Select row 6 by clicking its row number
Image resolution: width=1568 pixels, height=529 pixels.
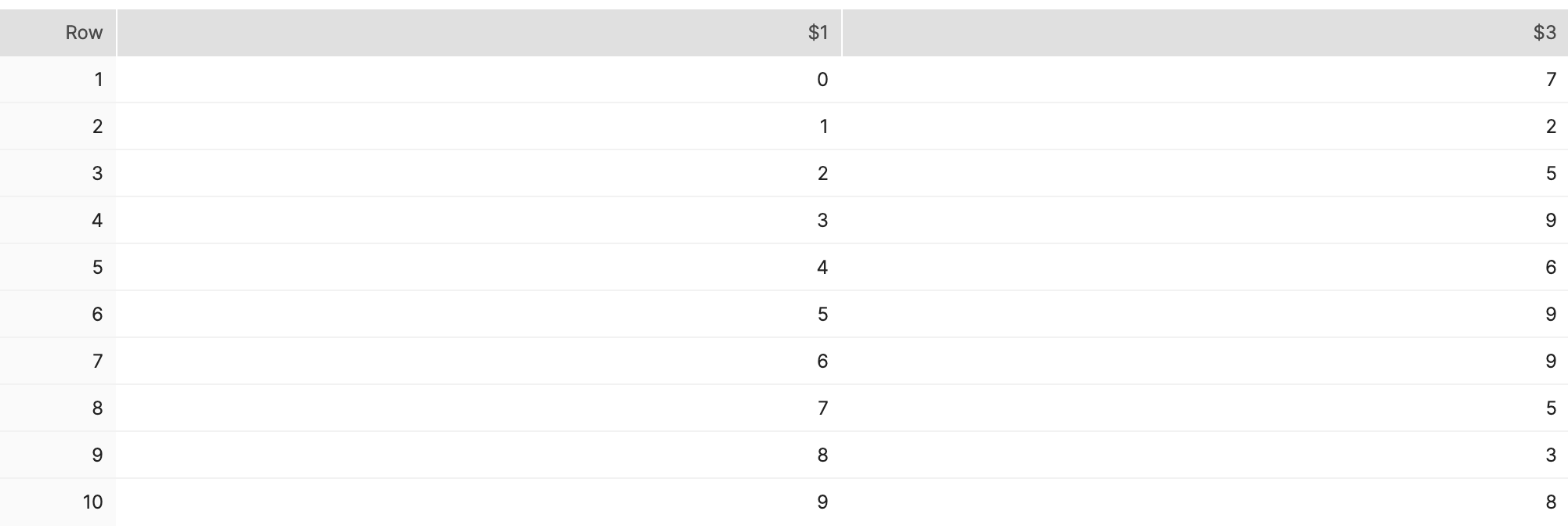click(x=99, y=314)
